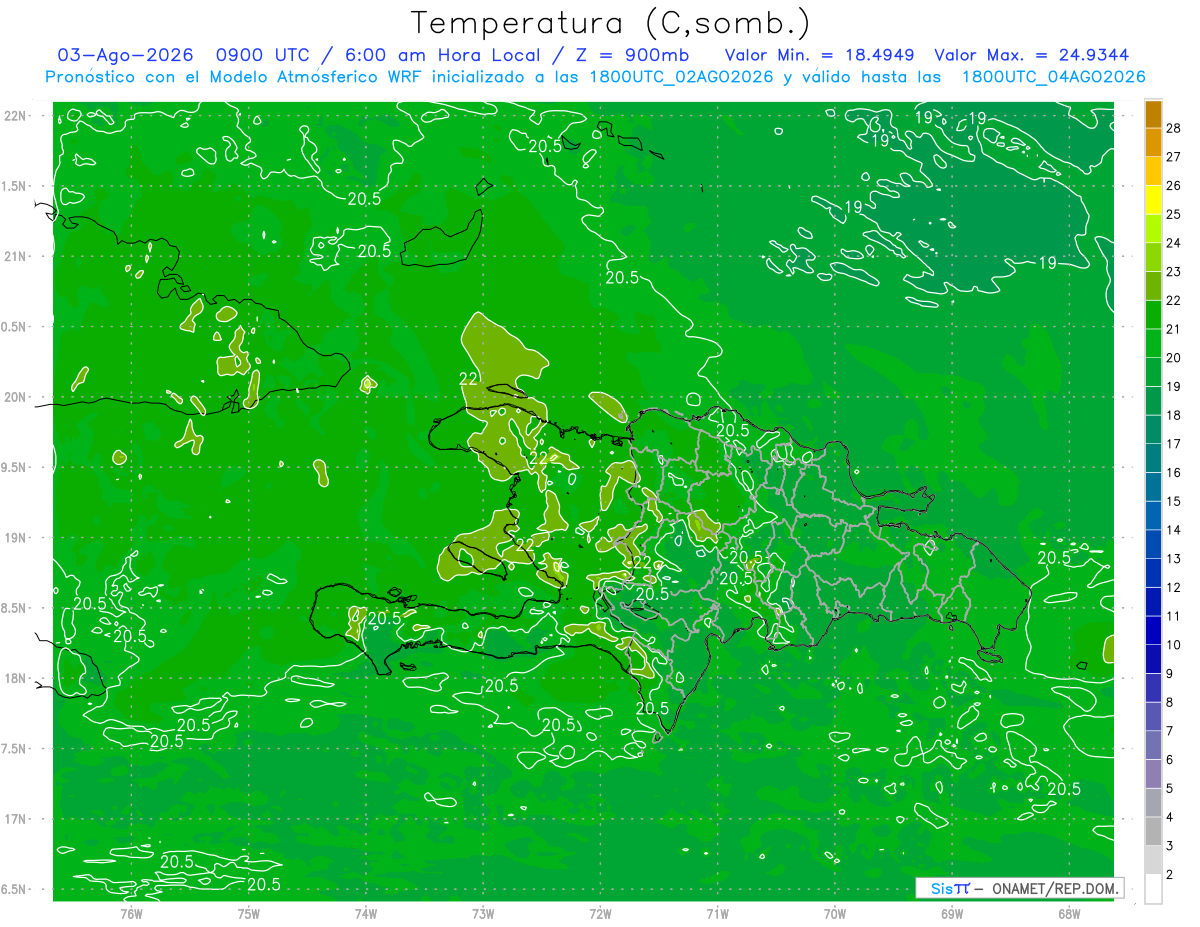Select 'Valor Min. = 18.4949'
Screen dimensions: 1200x927
coord(819,54)
